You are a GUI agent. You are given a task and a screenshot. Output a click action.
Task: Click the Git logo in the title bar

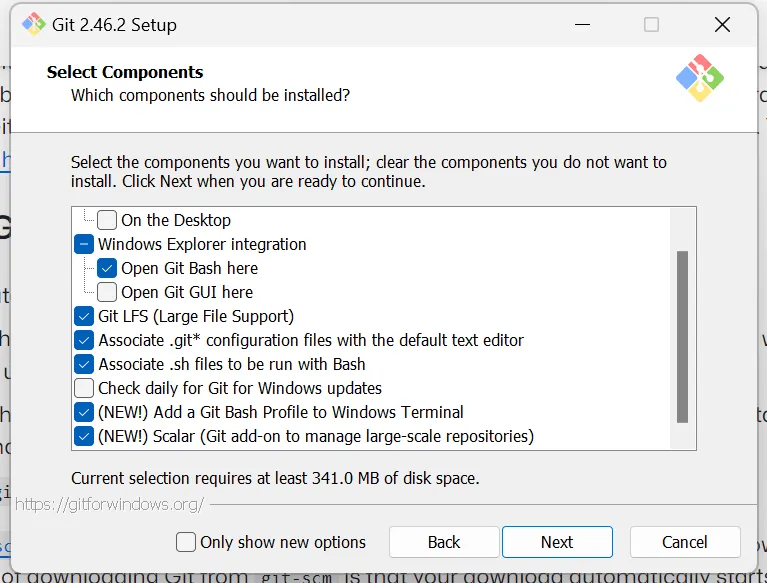tap(33, 24)
